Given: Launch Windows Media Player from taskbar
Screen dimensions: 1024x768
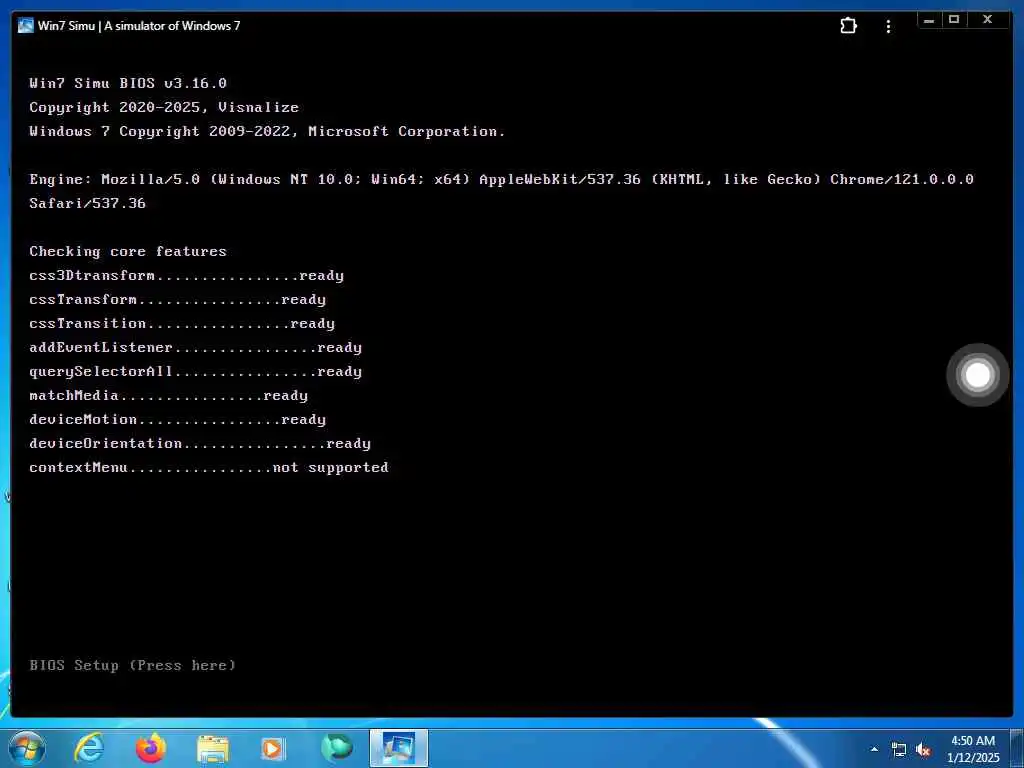Looking at the screenshot, I should [272, 748].
